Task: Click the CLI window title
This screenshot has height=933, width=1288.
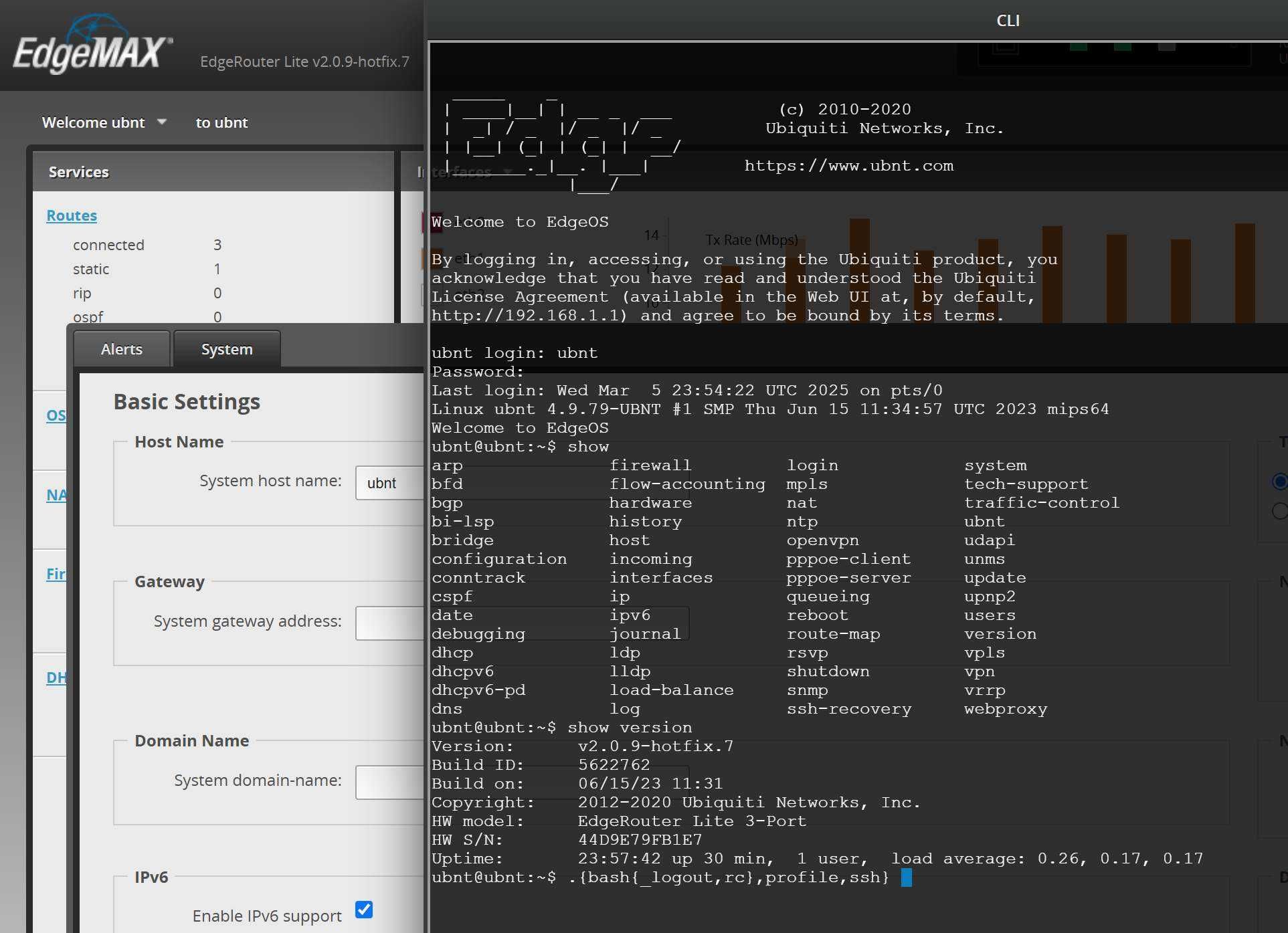Action: [1008, 20]
